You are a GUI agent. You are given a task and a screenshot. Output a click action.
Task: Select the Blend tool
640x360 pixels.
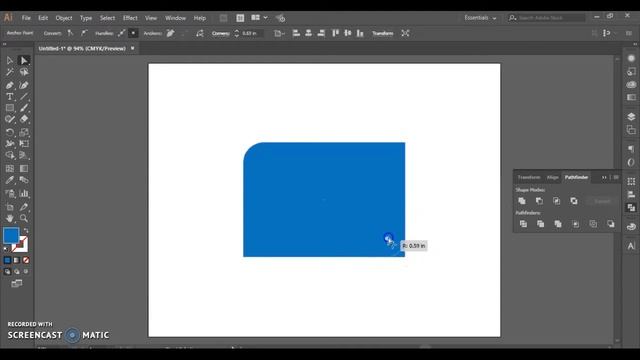[24, 180]
